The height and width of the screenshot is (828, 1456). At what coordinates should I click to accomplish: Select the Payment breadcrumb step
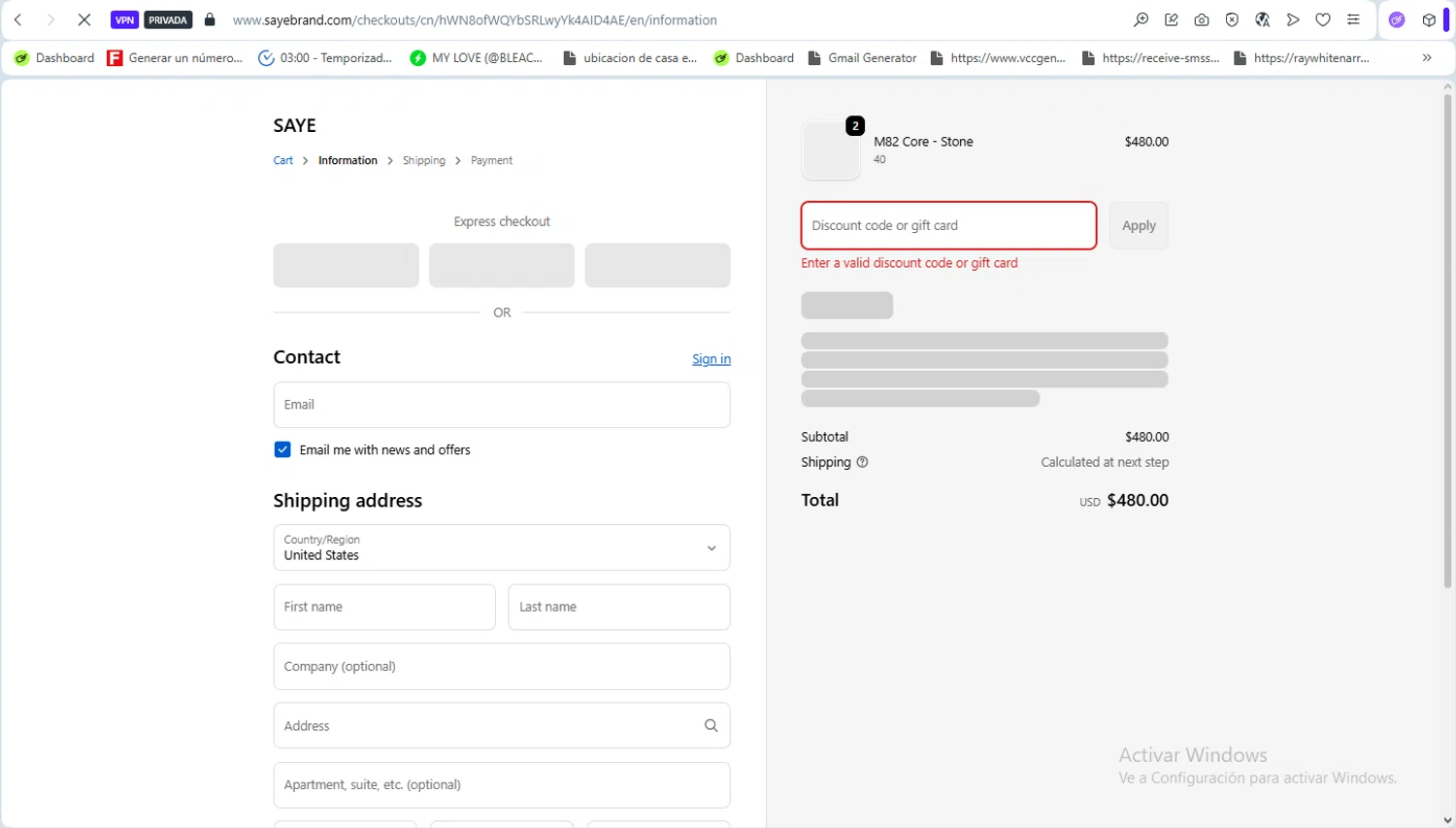click(x=491, y=160)
